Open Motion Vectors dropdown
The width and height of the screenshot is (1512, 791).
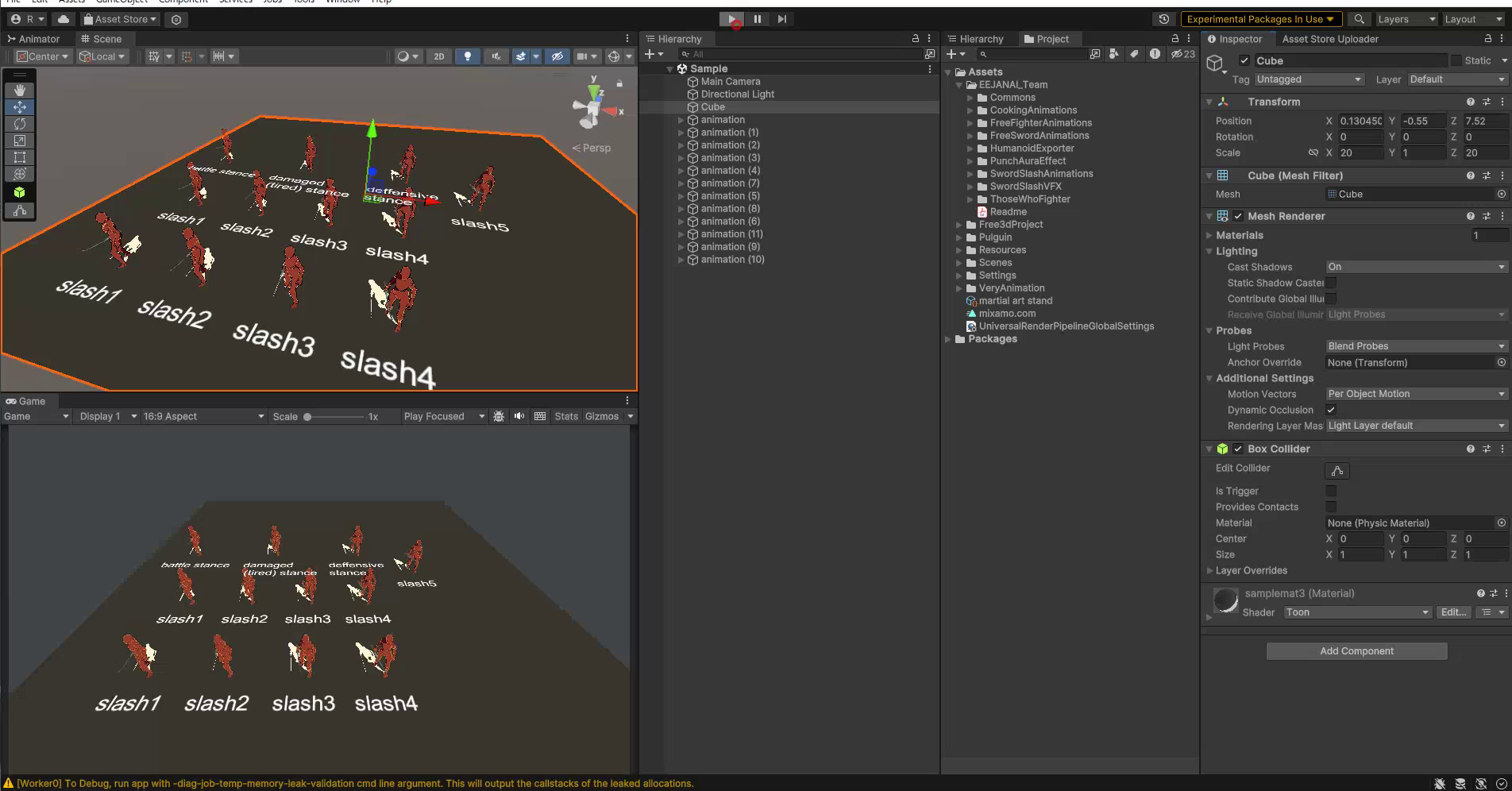[1417, 394]
